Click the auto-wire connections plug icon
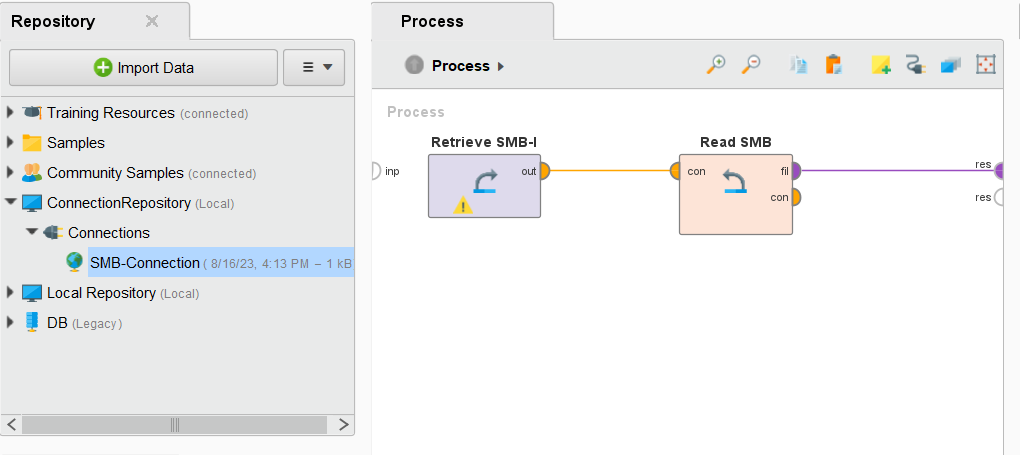The width and height of the screenshot is (1020, 455). coord(915,65)
